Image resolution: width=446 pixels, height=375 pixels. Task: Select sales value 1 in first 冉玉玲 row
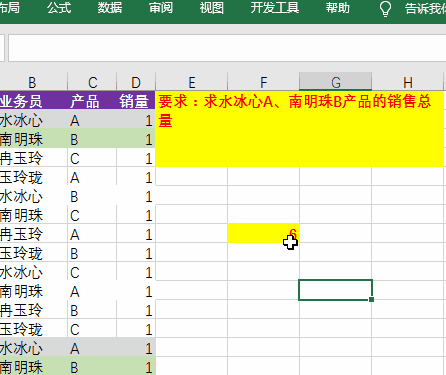click(x=136, y=158)
